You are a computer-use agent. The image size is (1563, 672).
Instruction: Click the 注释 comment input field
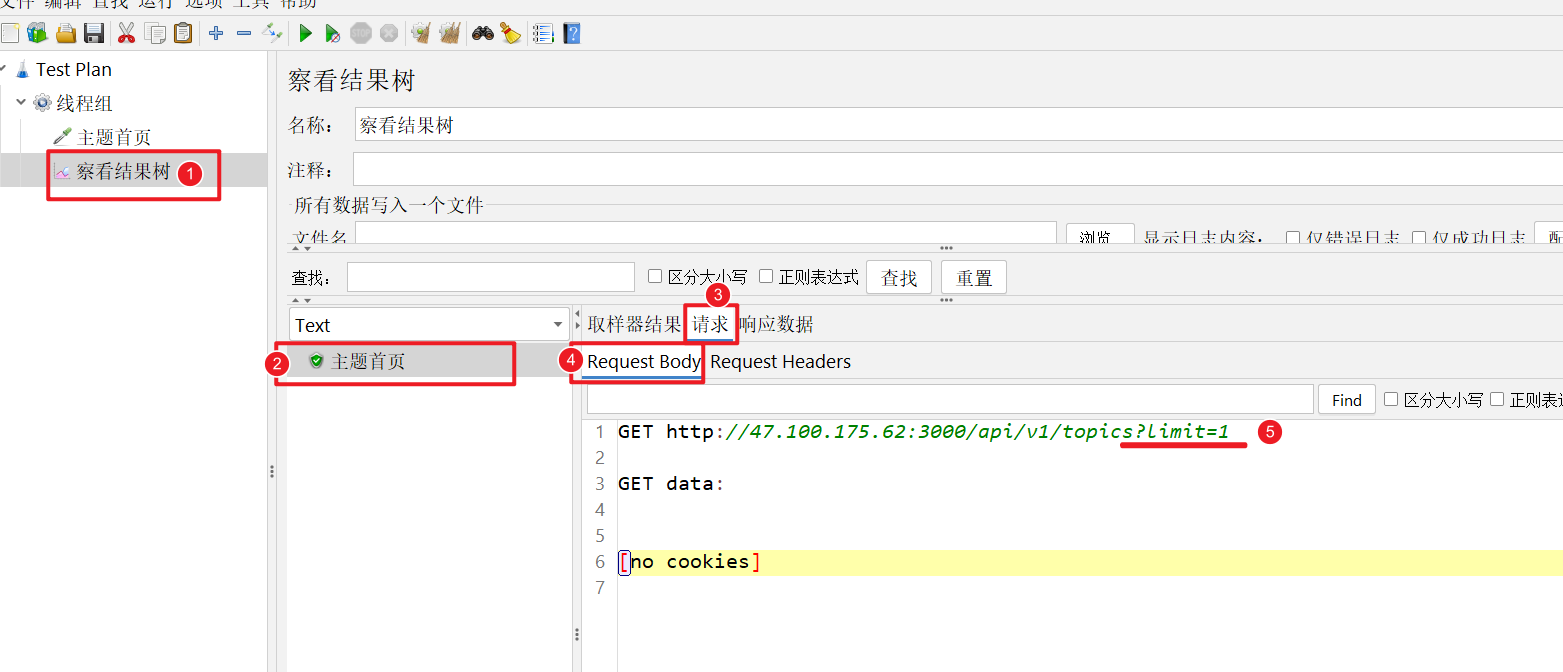pos(958,169)
